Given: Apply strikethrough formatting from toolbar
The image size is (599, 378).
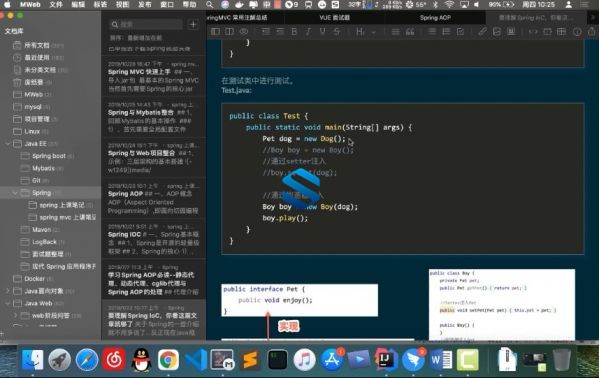Looking at the screenshot, I should 337,32.
